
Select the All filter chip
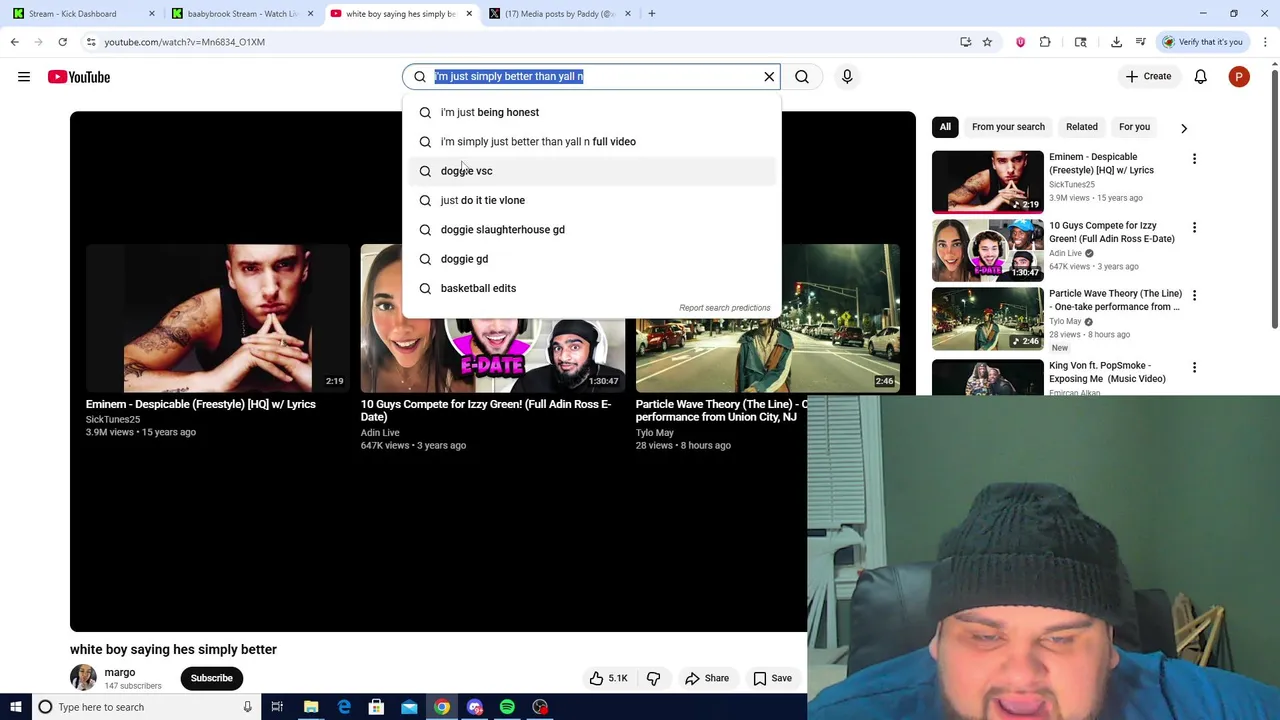coord(945,127)
